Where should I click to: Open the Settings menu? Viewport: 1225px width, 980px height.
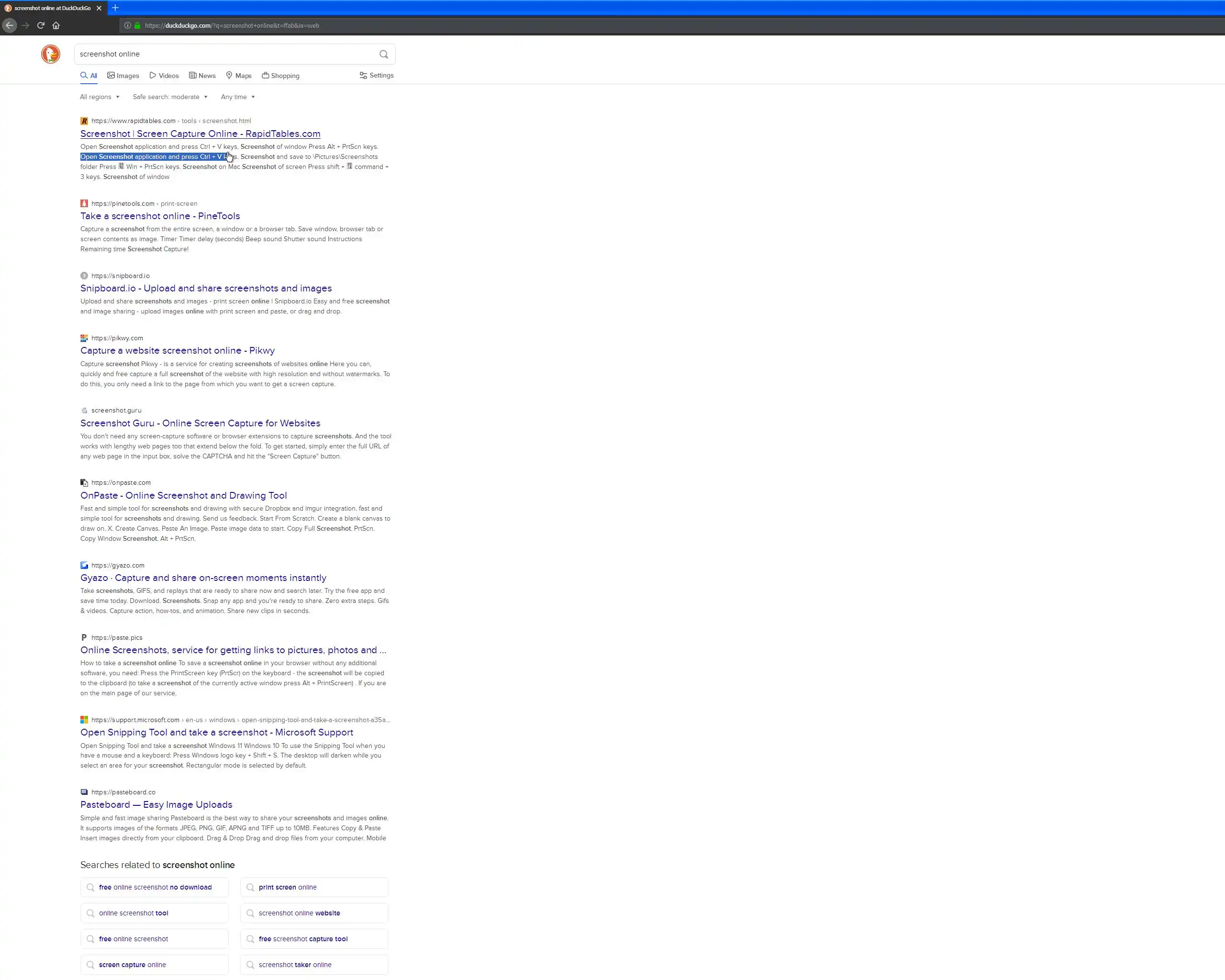tap(377, 76)
